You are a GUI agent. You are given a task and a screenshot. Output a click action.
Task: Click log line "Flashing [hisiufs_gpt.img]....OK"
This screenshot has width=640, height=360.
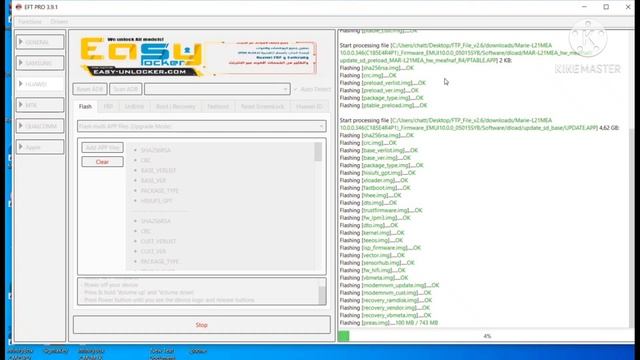pos(378,173)
